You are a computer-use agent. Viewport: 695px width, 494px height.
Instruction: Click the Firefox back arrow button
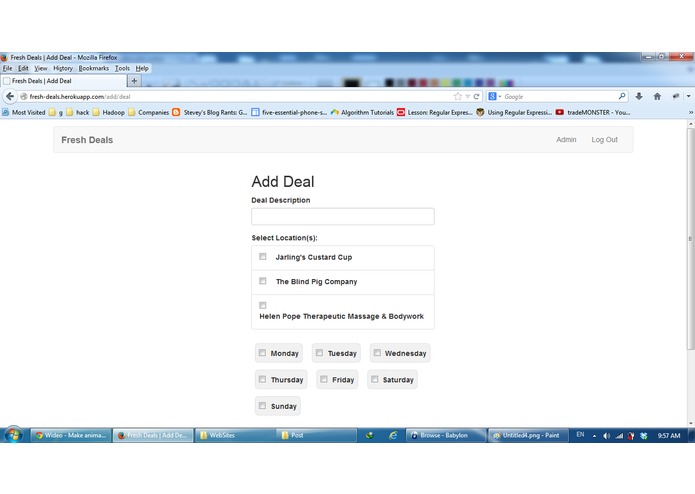pos(10,96)
